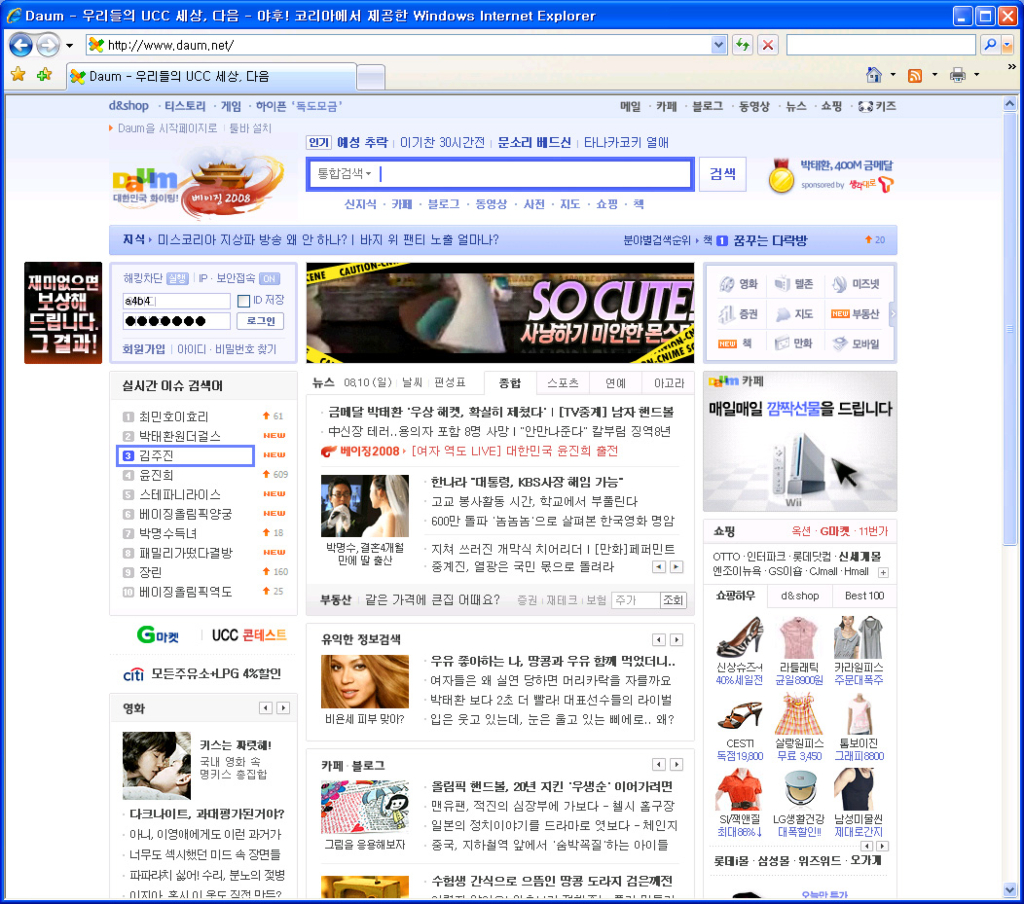Click next arrow in 영화 section

283,708
